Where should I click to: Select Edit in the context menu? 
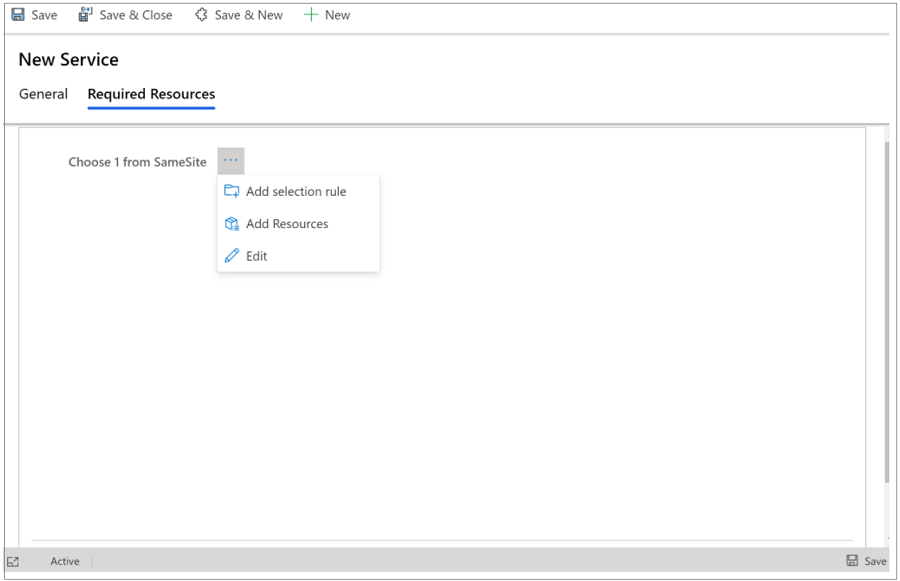[298, 256]
